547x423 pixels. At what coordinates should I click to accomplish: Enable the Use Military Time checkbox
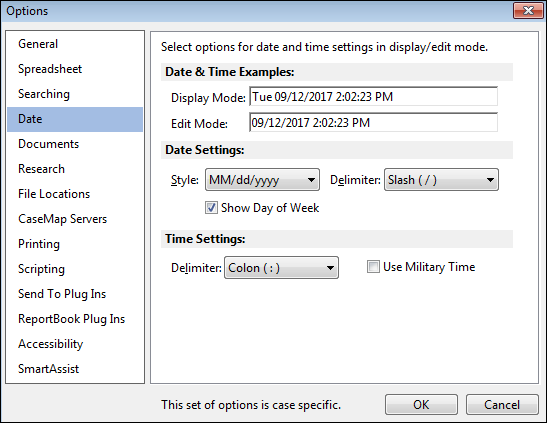[373, 267]
